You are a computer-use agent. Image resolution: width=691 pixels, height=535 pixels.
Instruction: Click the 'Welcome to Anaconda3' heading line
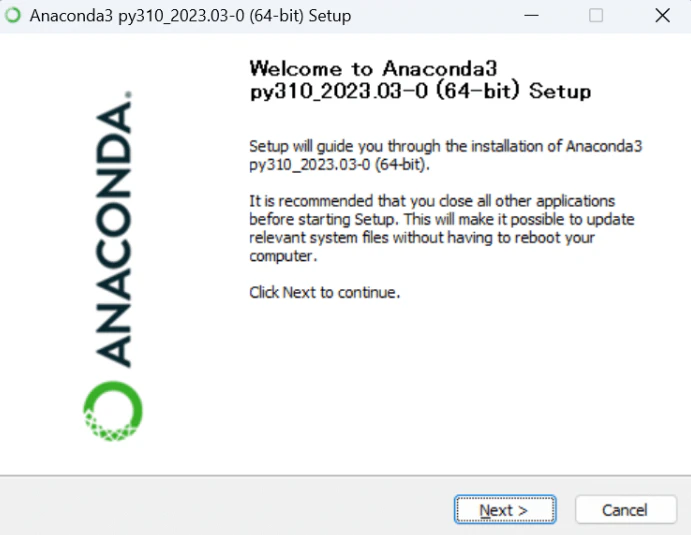[374, 69]
